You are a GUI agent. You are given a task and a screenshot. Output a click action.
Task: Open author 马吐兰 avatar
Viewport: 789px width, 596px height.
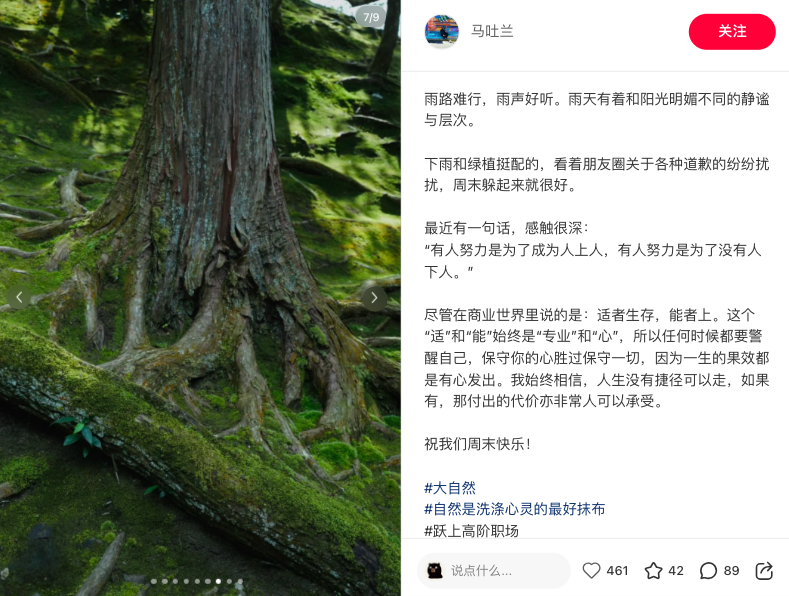click(x=442, y=31)
